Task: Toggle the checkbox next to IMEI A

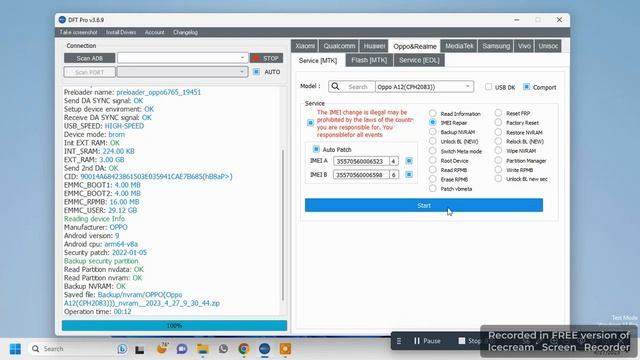Action: coord(409,161)
